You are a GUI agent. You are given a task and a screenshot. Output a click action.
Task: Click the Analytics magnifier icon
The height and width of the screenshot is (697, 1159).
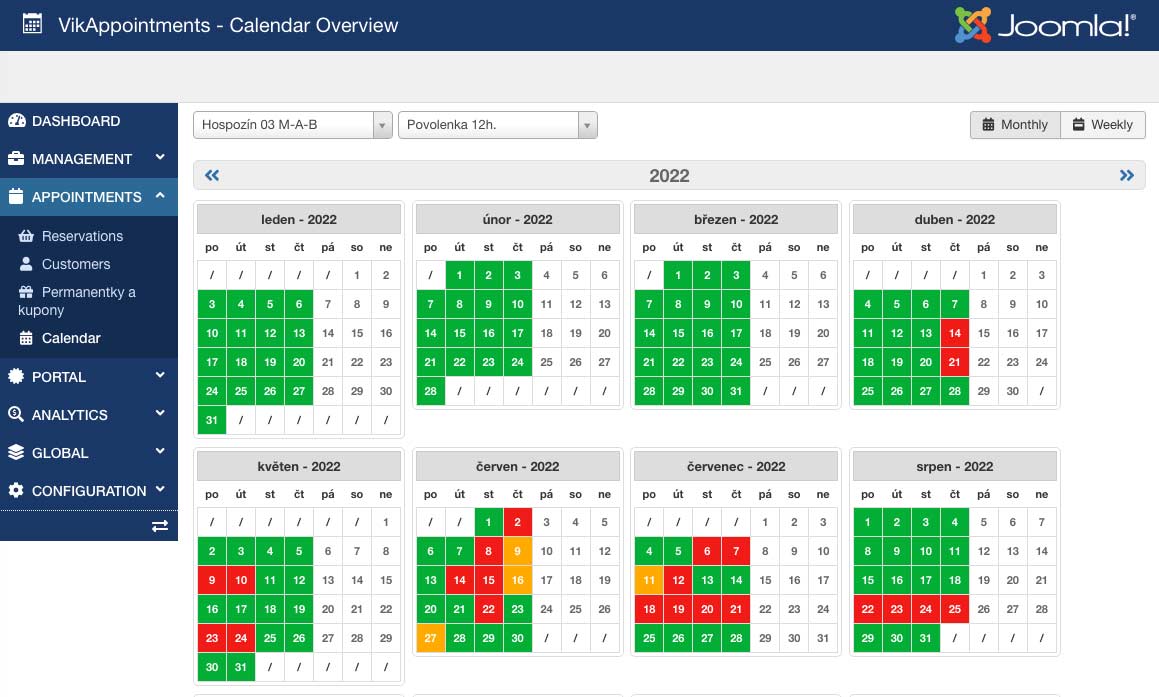coord(16,414)
